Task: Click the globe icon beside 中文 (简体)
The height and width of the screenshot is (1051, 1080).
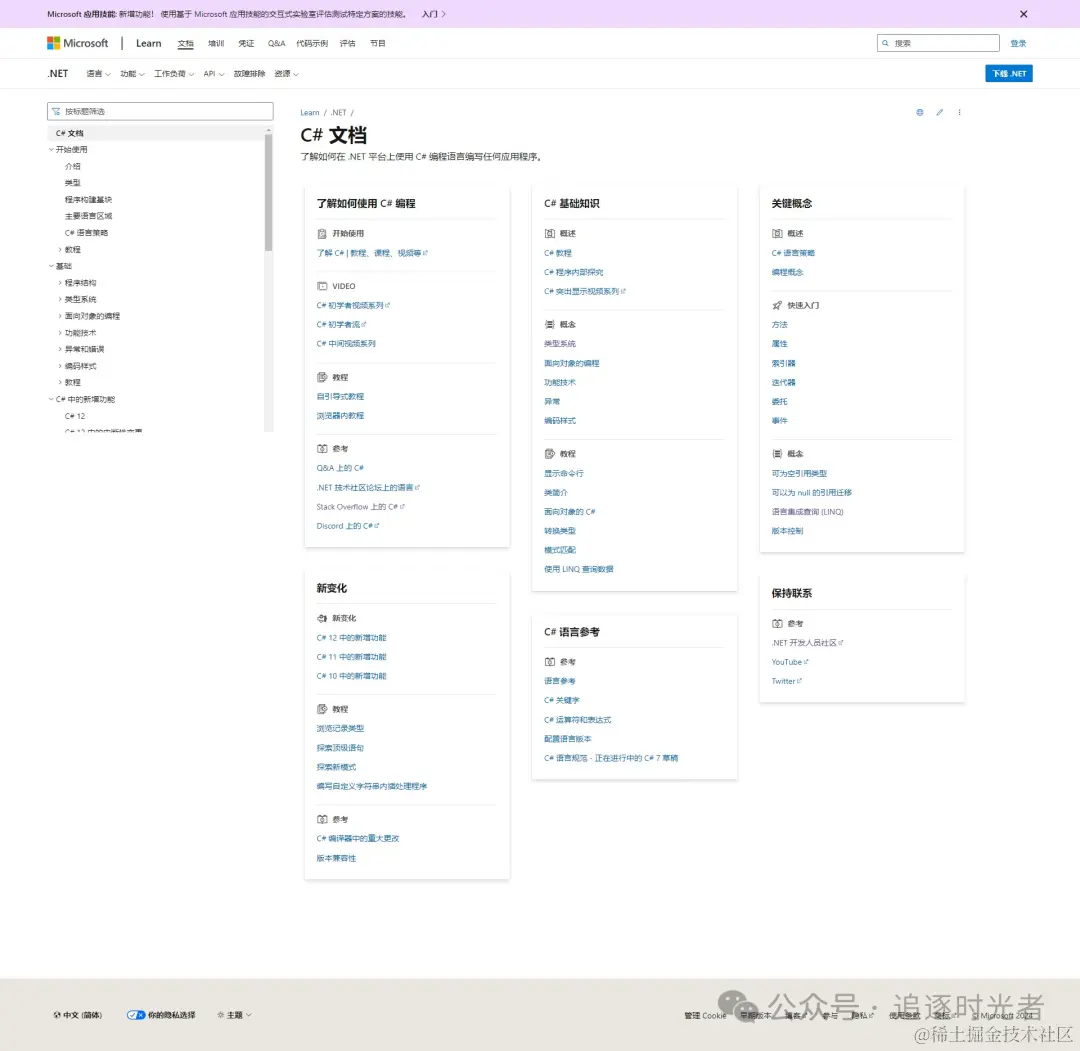Action: coord(57,1014)
